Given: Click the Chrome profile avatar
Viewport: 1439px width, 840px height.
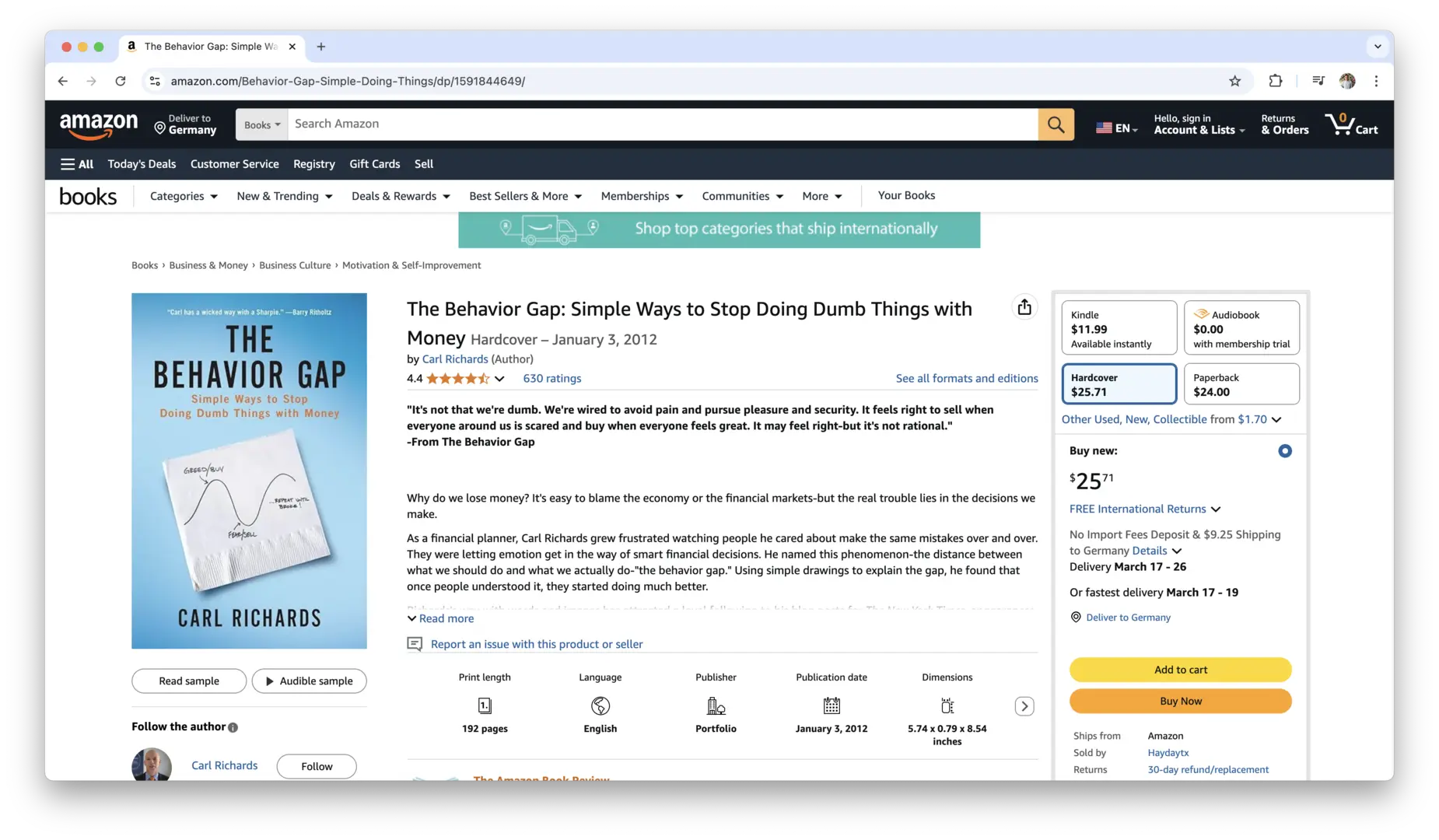Looking at the screenshot, I should pyautogui.click(x=1347, y=81).
